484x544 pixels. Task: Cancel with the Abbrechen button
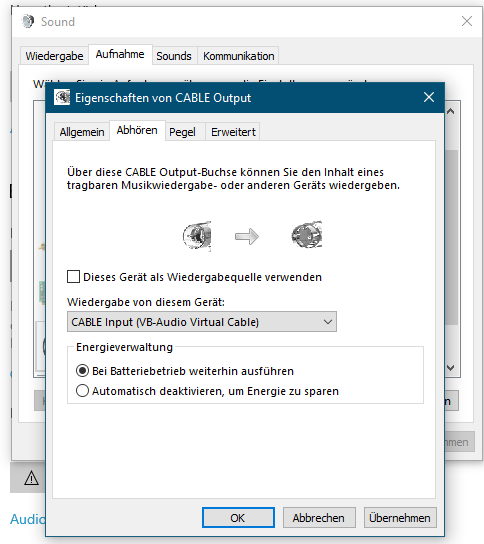click(319, 518)
